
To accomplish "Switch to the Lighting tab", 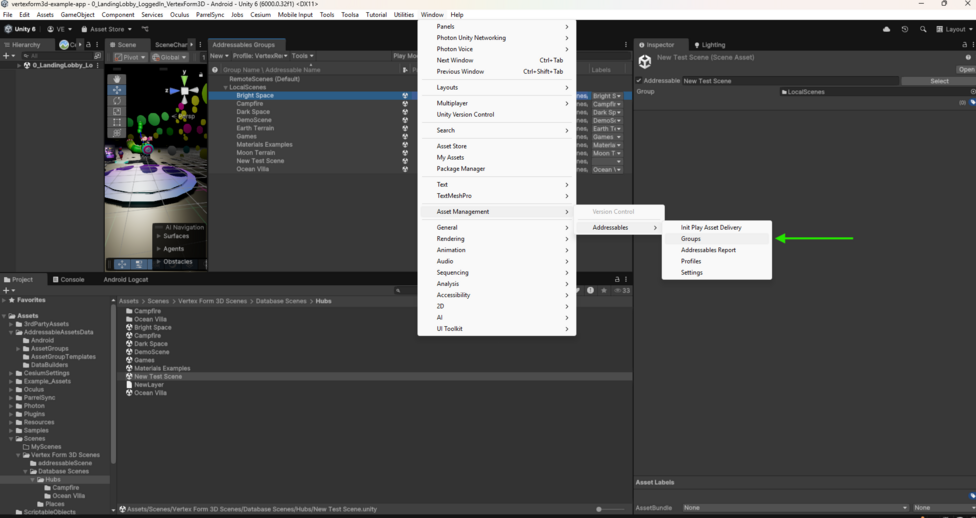I will pyautogui.click(x=710, y=45).
